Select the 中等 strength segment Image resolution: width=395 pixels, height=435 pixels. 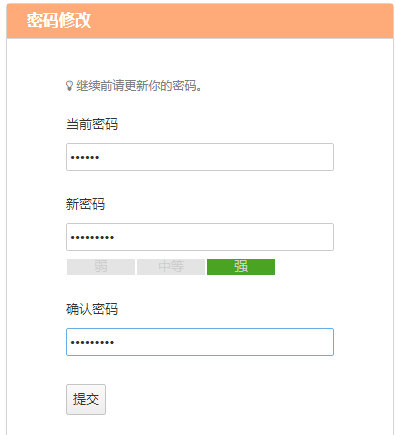(171, 267)
